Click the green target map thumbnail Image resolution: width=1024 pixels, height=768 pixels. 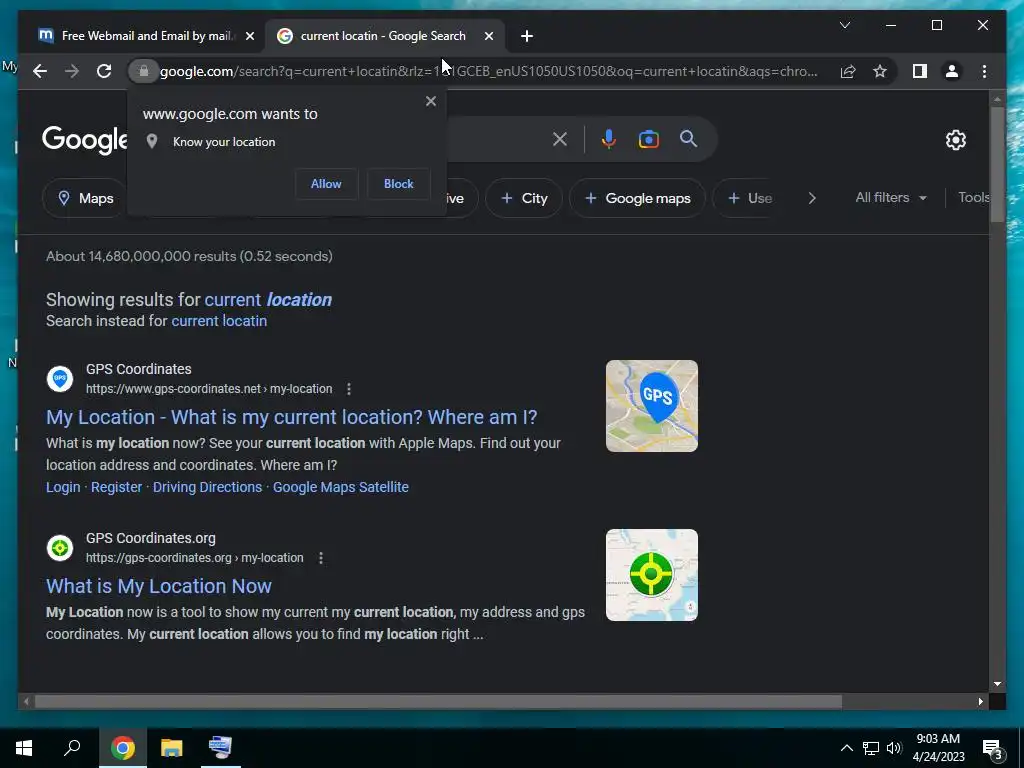tap(652, 575)
